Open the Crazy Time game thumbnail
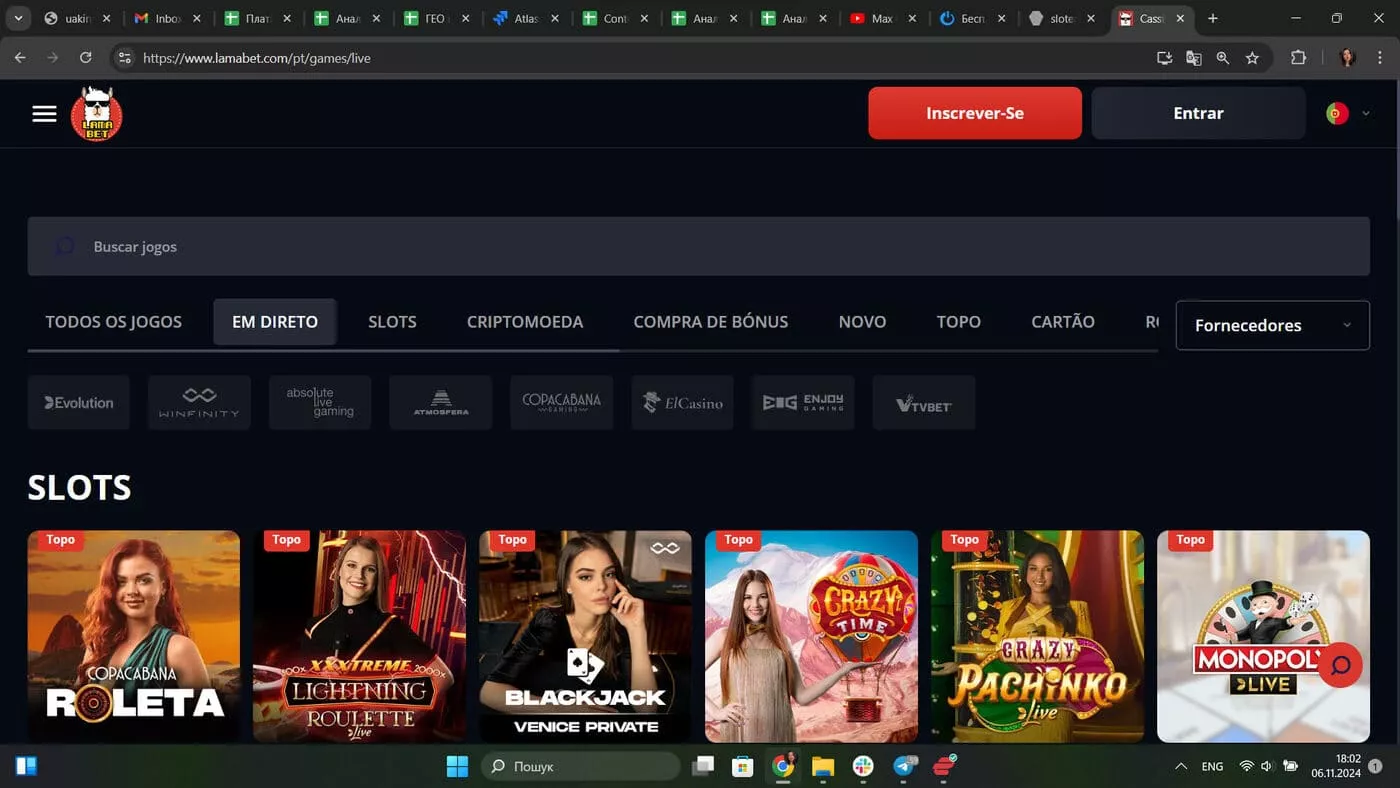Image resolution: width=1400 pixels, height=788 pixels. point(811,636)
